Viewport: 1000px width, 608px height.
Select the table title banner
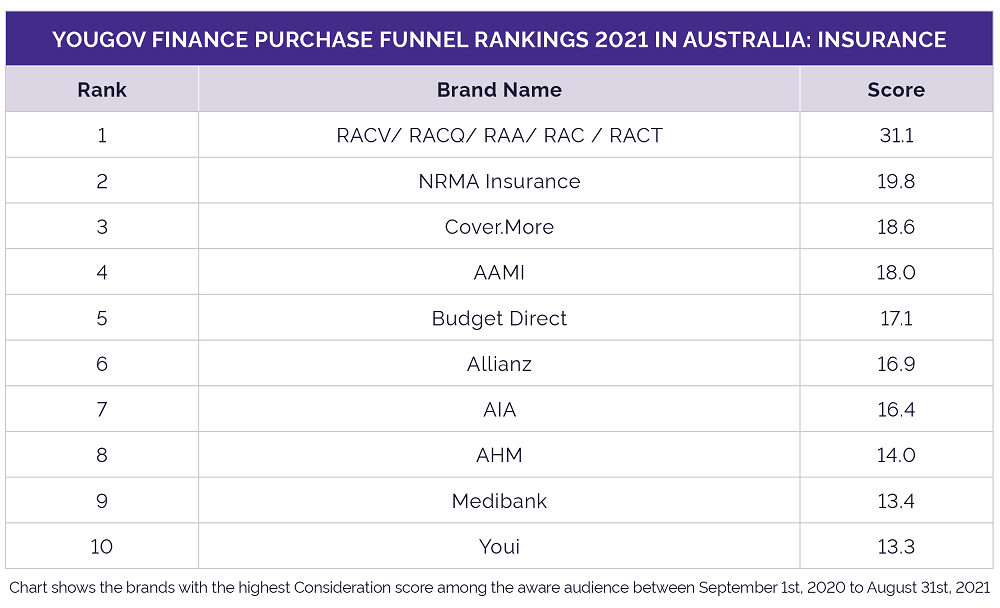(499, 39)
